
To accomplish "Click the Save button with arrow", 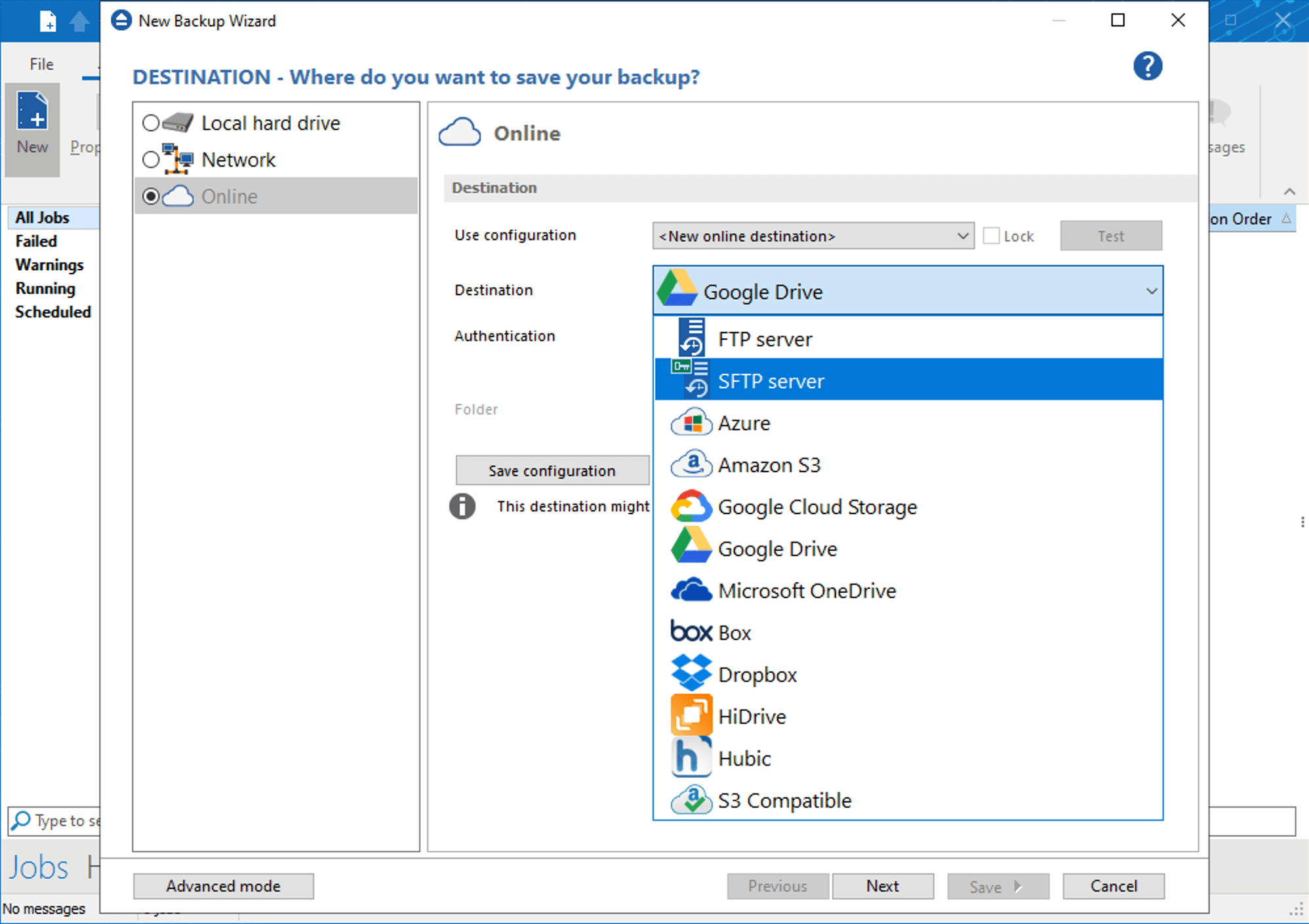I will 997,886.
